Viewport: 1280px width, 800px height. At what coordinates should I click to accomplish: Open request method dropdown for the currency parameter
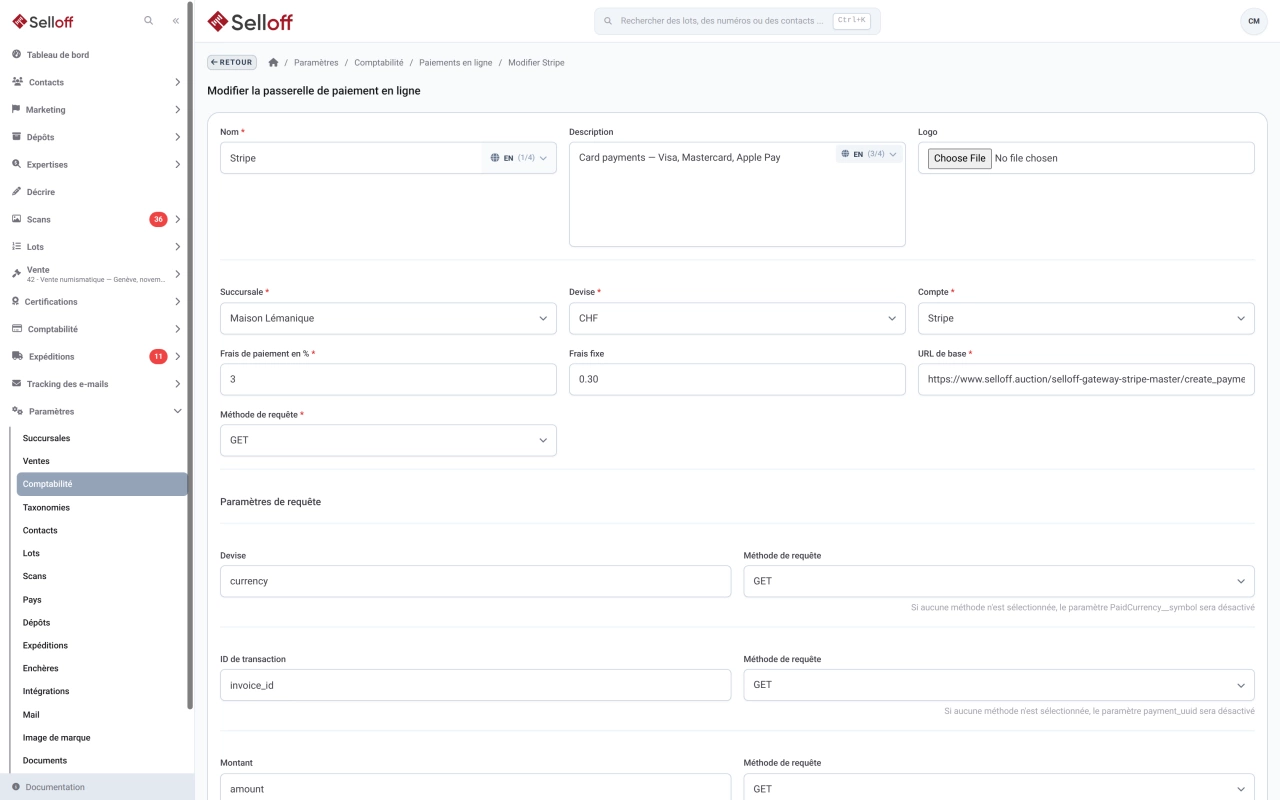click(x=999, y=581)
